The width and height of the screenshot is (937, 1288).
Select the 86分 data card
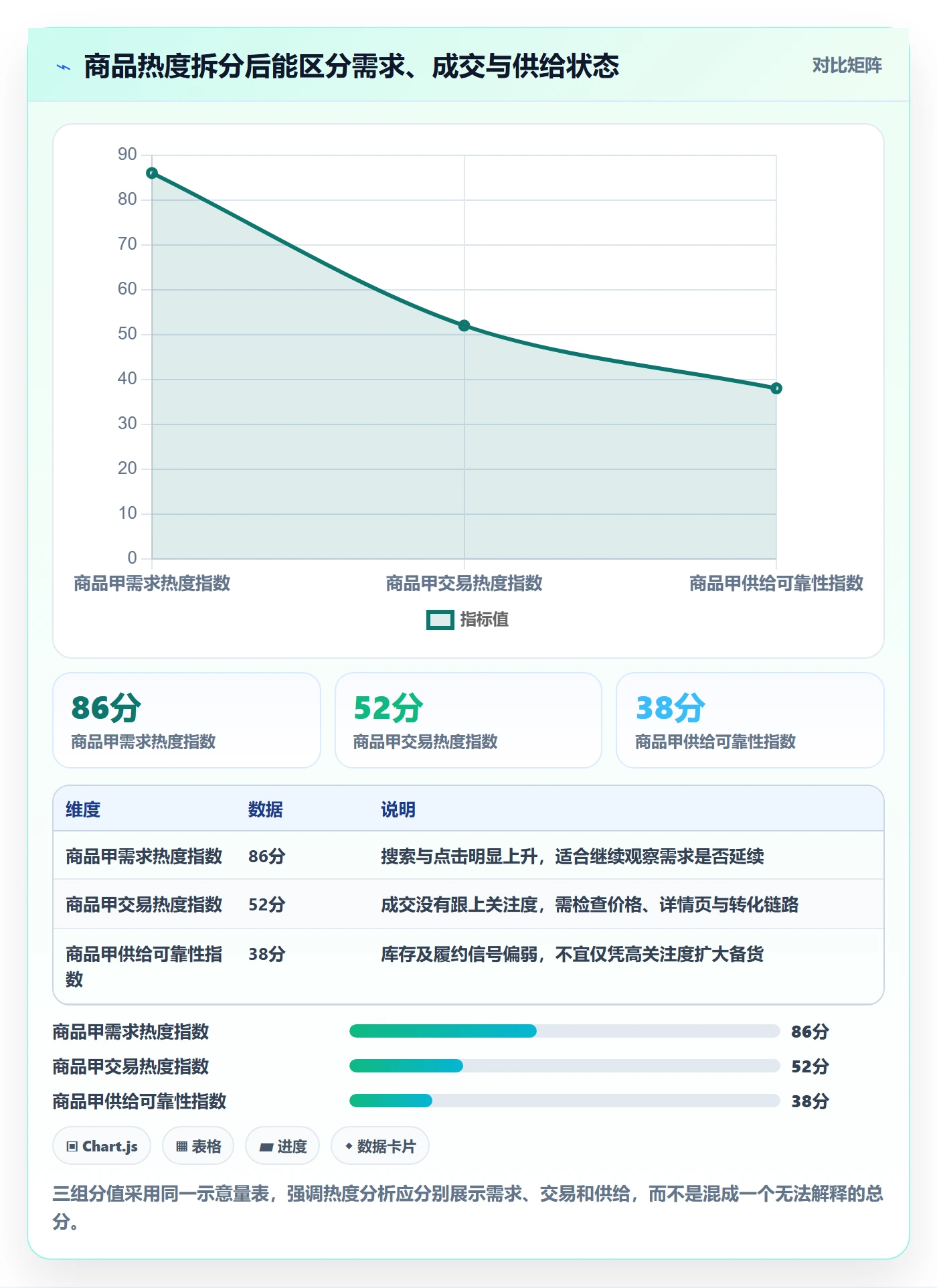click(187, 720)
